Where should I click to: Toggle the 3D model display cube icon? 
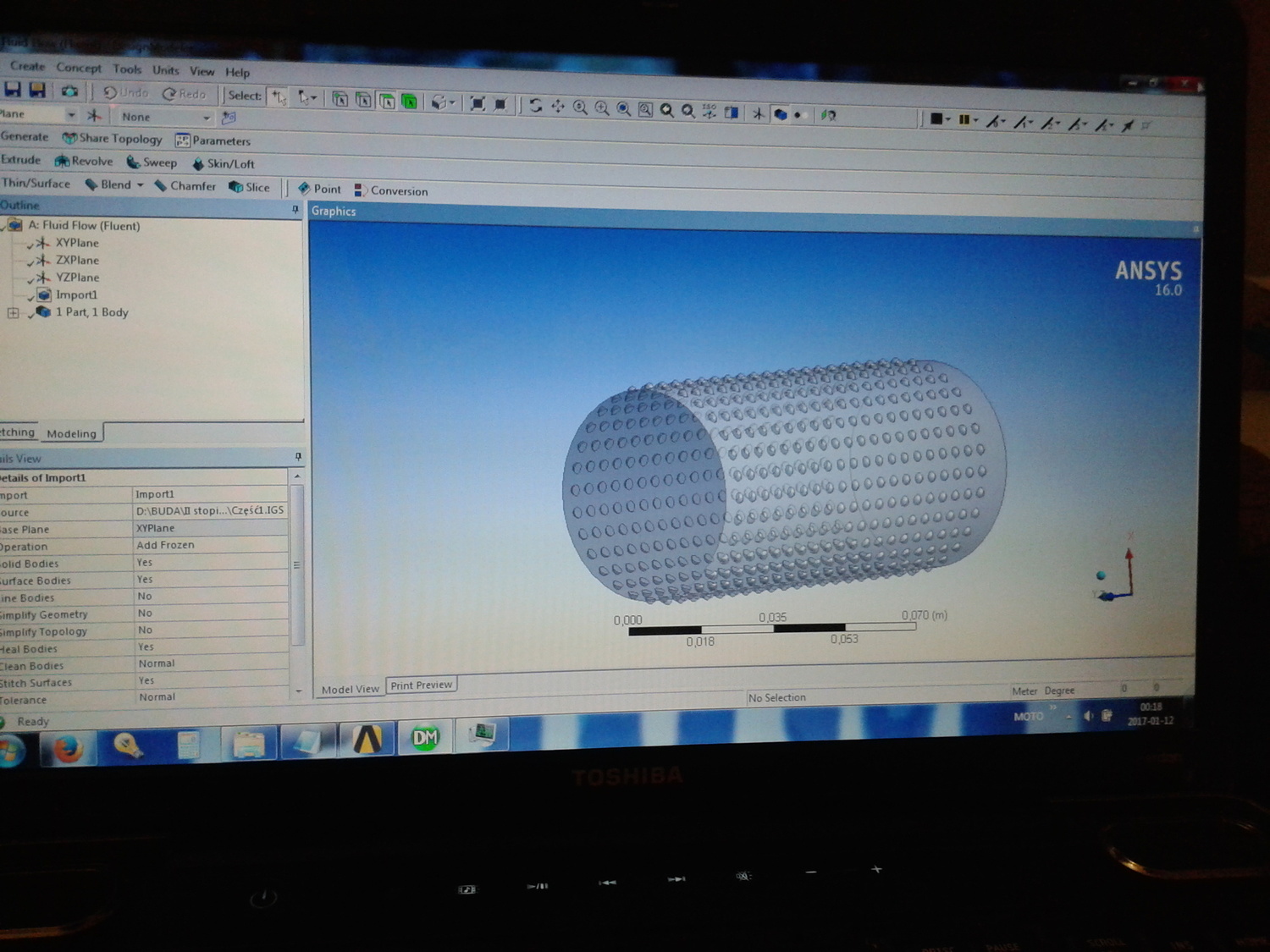pos(780,113)
